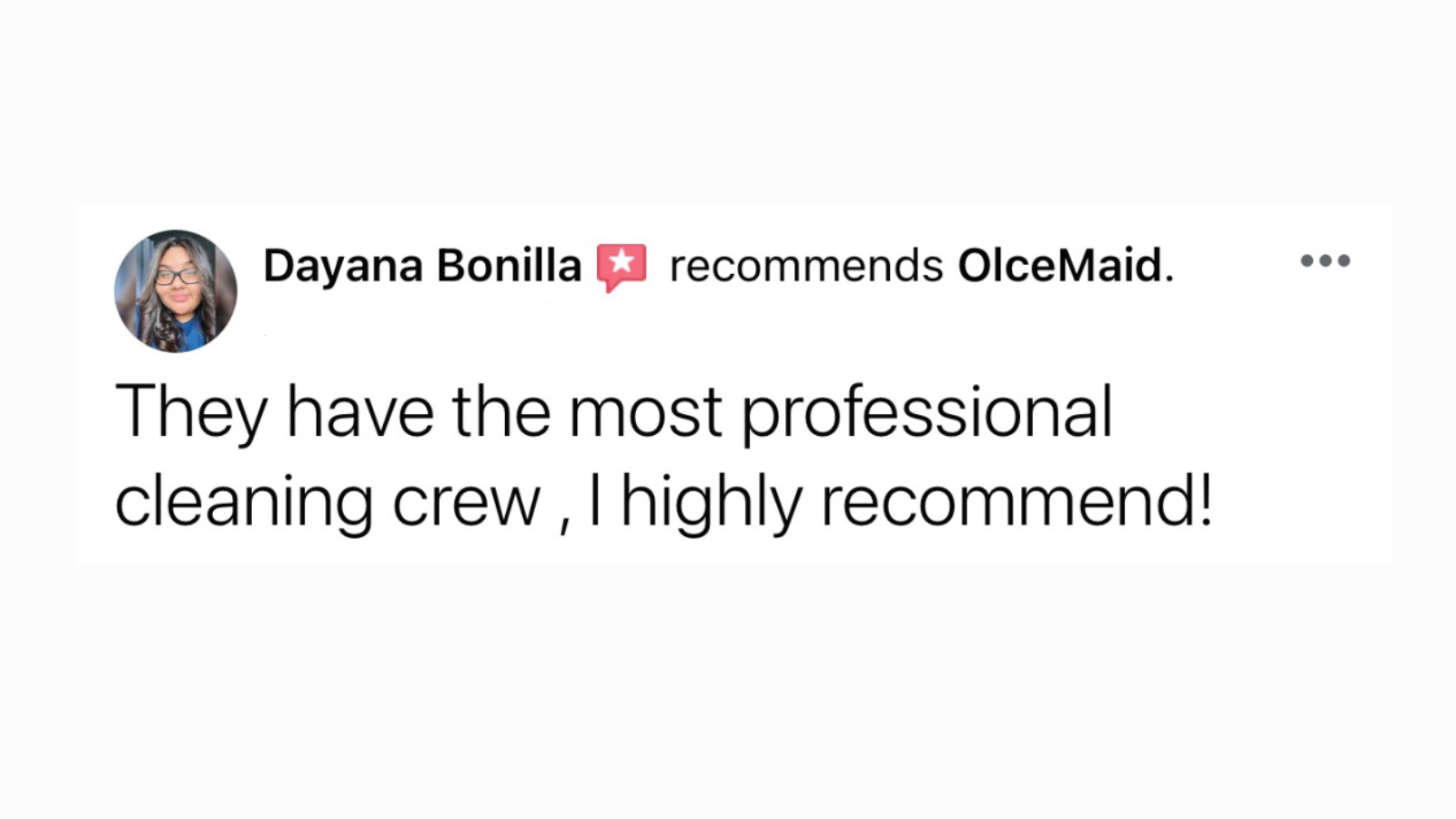The image size is (1456, 819).
Task: Click the comma after "crew"
Action: pos(565,525)
